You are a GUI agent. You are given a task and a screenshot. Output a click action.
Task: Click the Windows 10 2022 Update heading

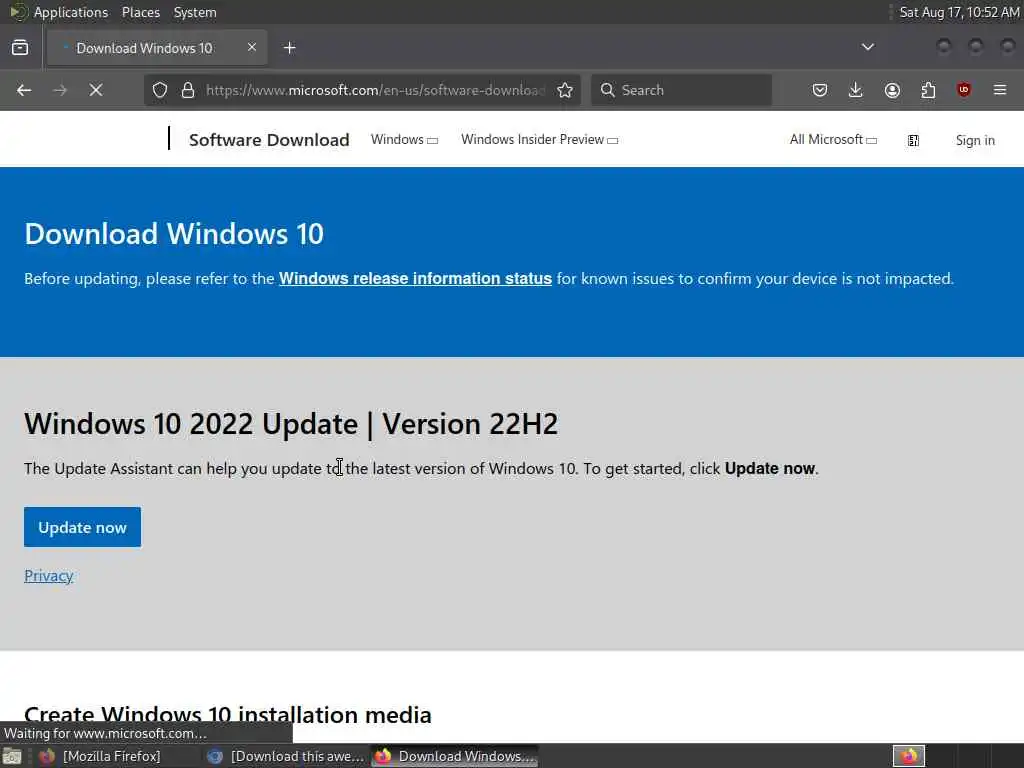[x=291, y=424]
